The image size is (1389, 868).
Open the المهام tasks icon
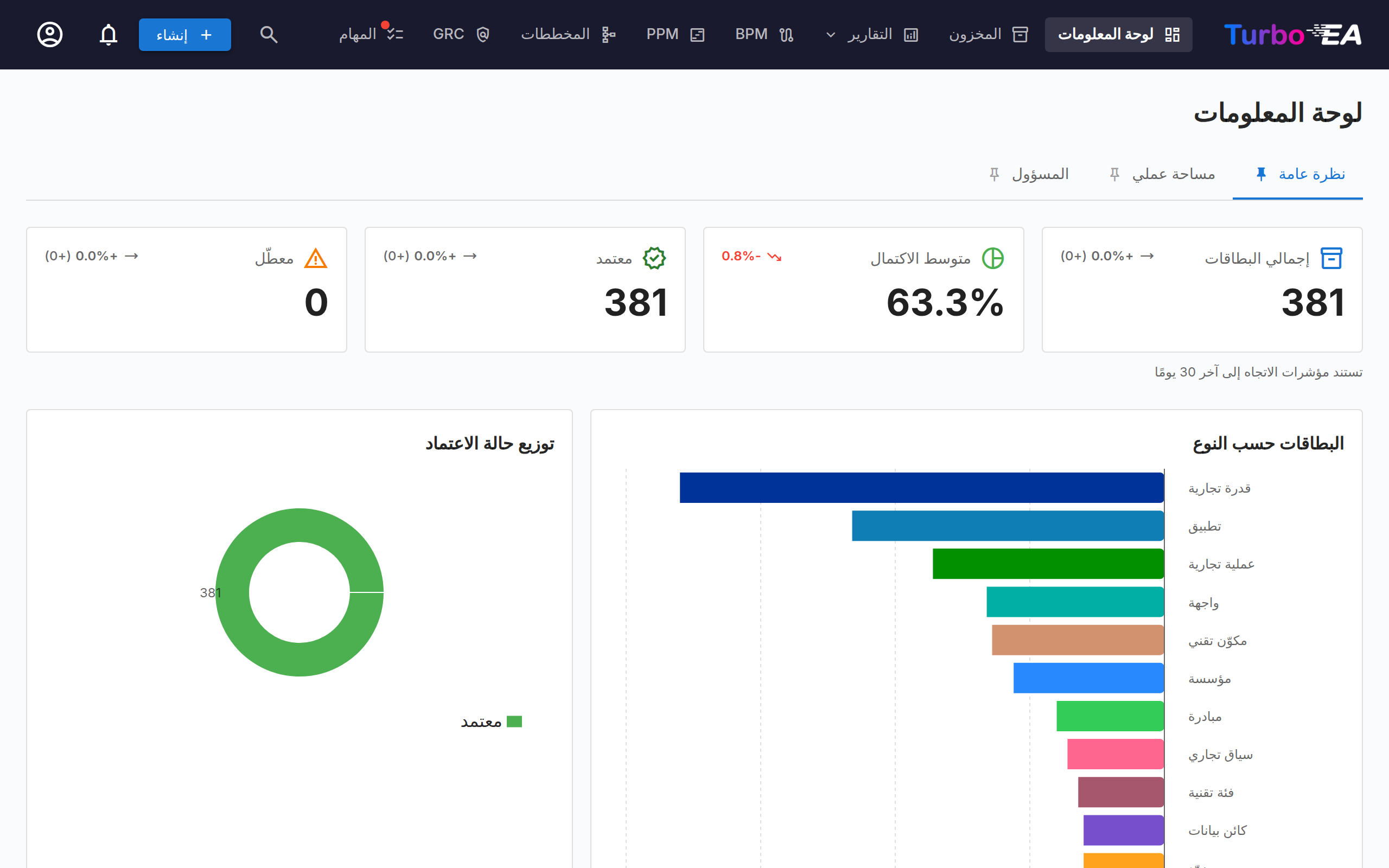pos(395,34)
